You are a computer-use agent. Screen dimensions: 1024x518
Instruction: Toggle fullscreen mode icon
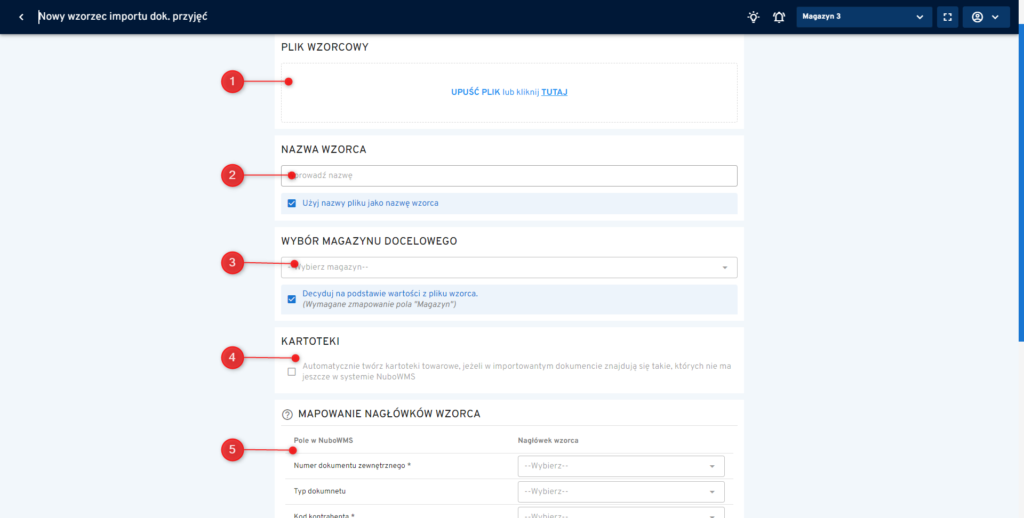click(947, 17)
